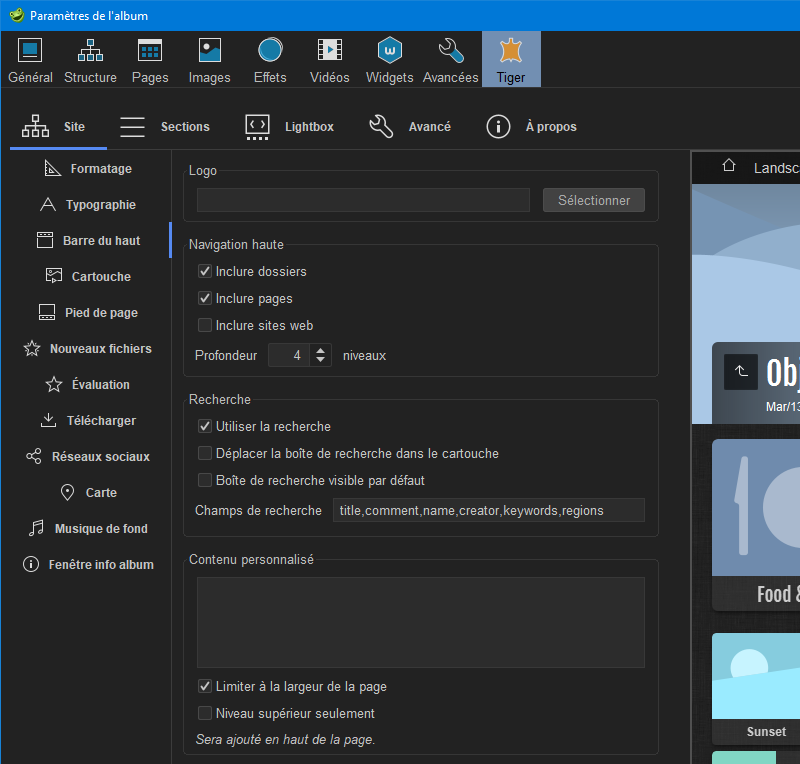
Task: Decrease Profondeur levels with down arrow
Action: (320, 361)
